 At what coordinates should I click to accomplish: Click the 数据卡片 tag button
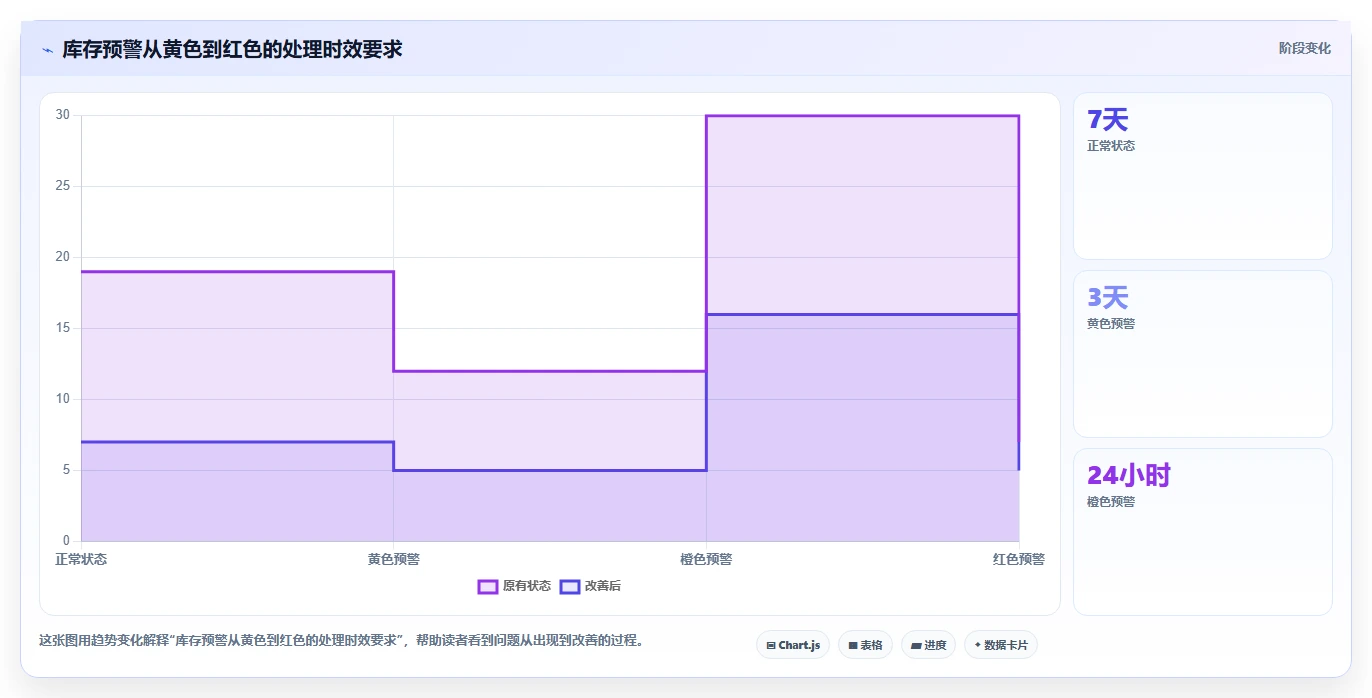(x=1001, y=645)
